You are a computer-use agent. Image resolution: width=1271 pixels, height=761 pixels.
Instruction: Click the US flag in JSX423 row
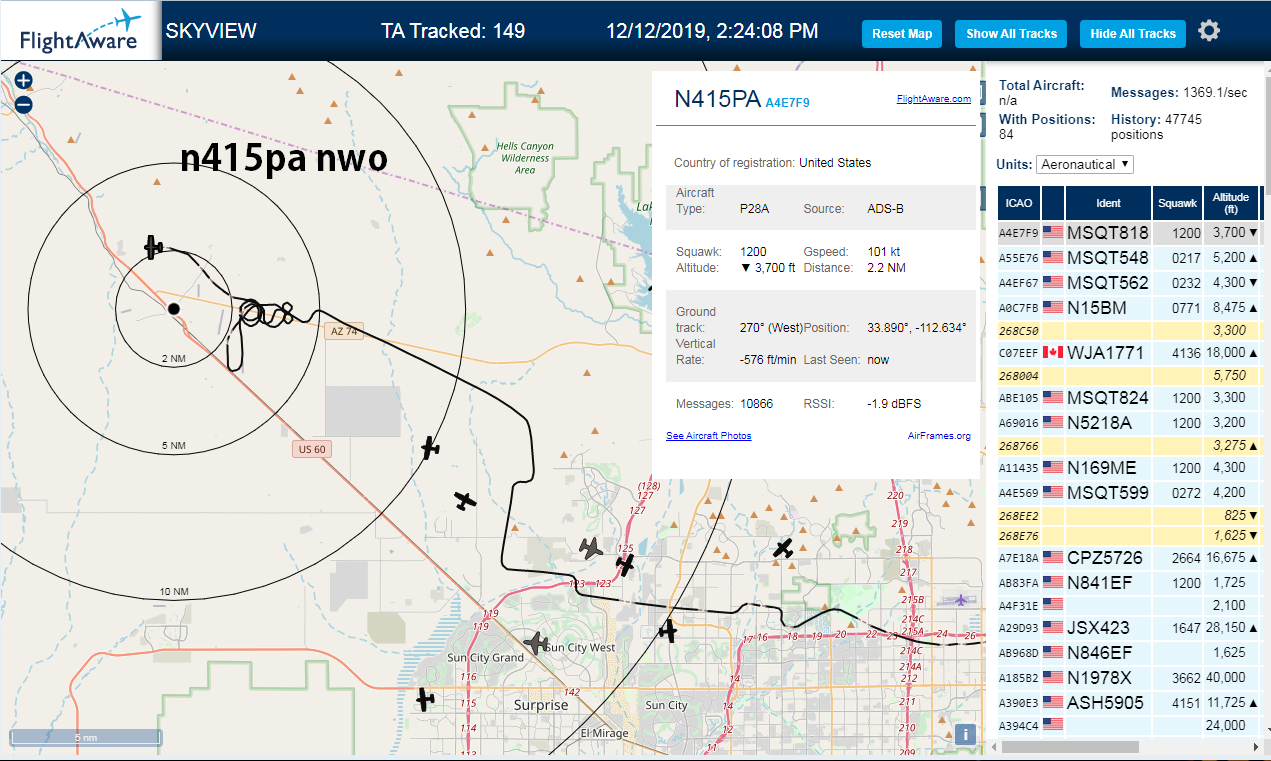pyautogui.click(x=1052, y=628)
